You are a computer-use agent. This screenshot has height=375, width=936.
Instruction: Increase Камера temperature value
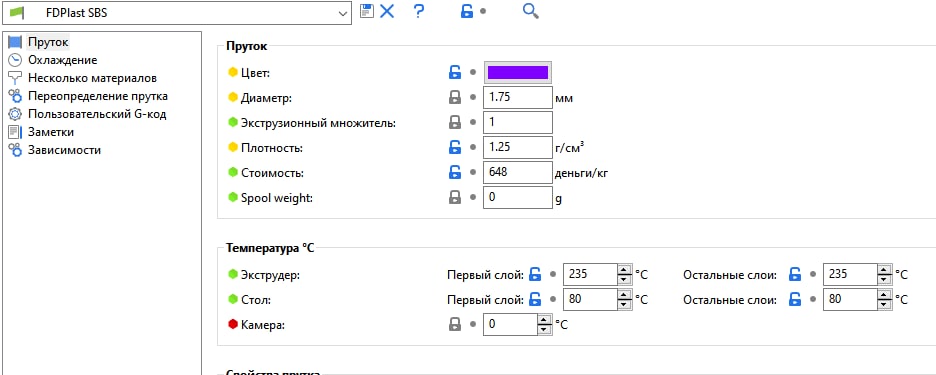click(x=544, y=319)
